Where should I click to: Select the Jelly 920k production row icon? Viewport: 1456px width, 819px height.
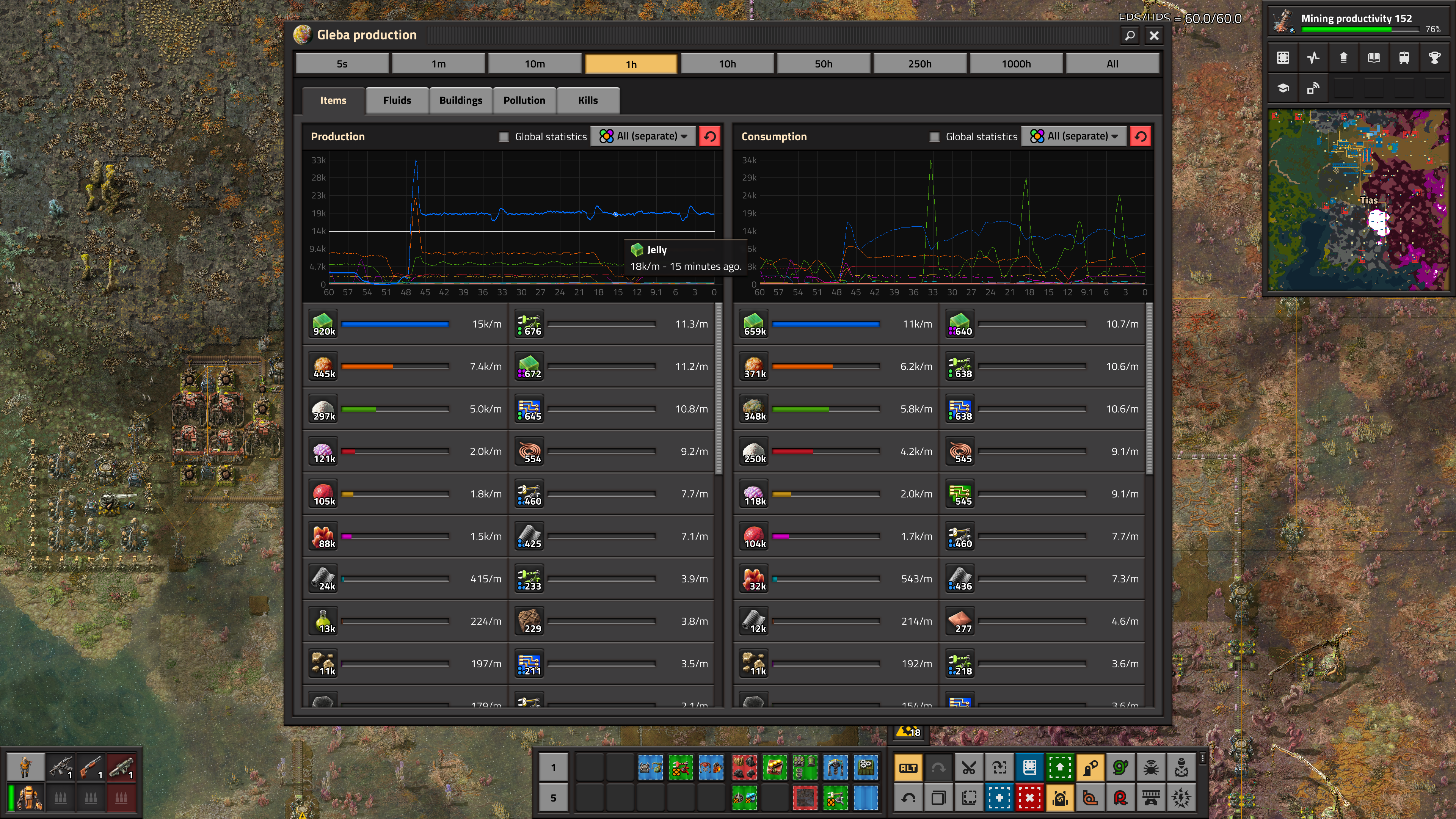[323, 325]
